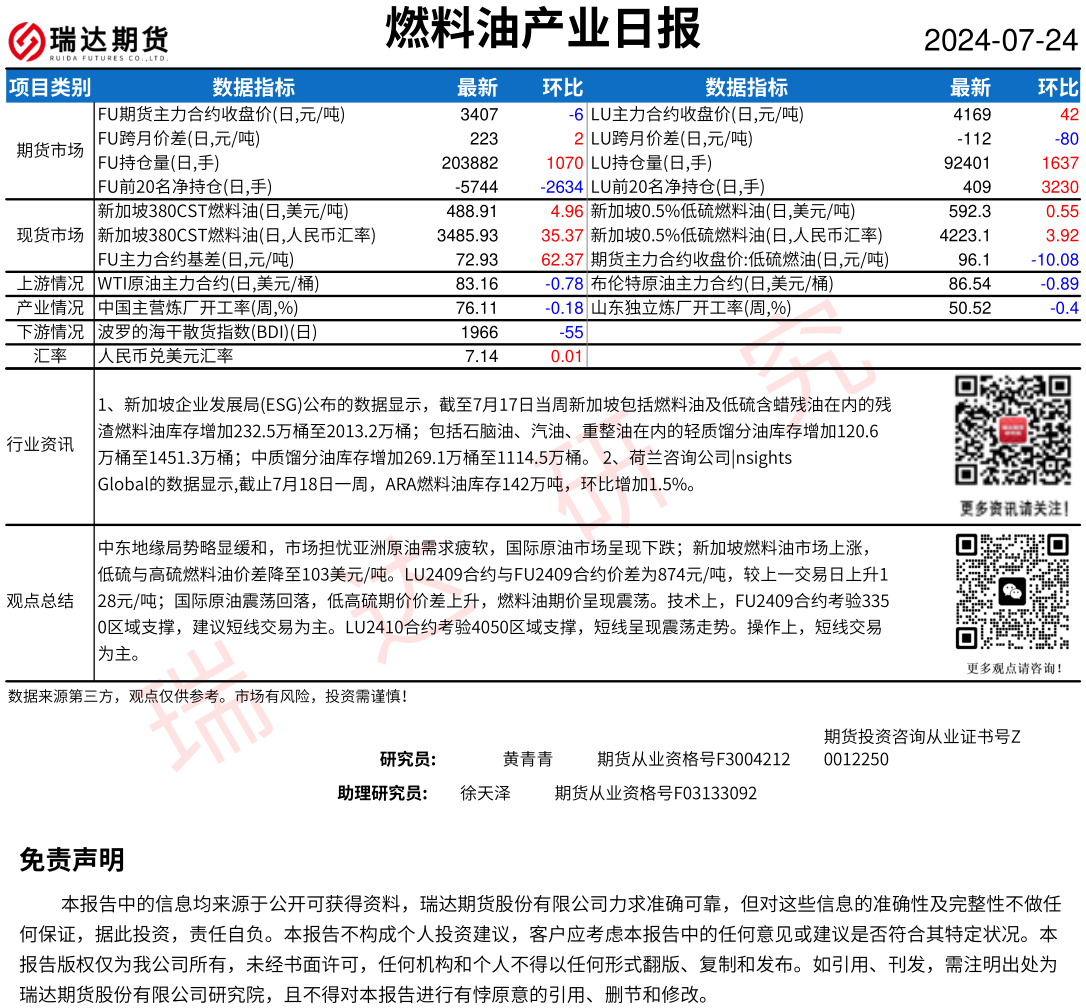The image size is (1086, 1008).
Task: Select the 现货市场 category cell
Action: (50, 235)
